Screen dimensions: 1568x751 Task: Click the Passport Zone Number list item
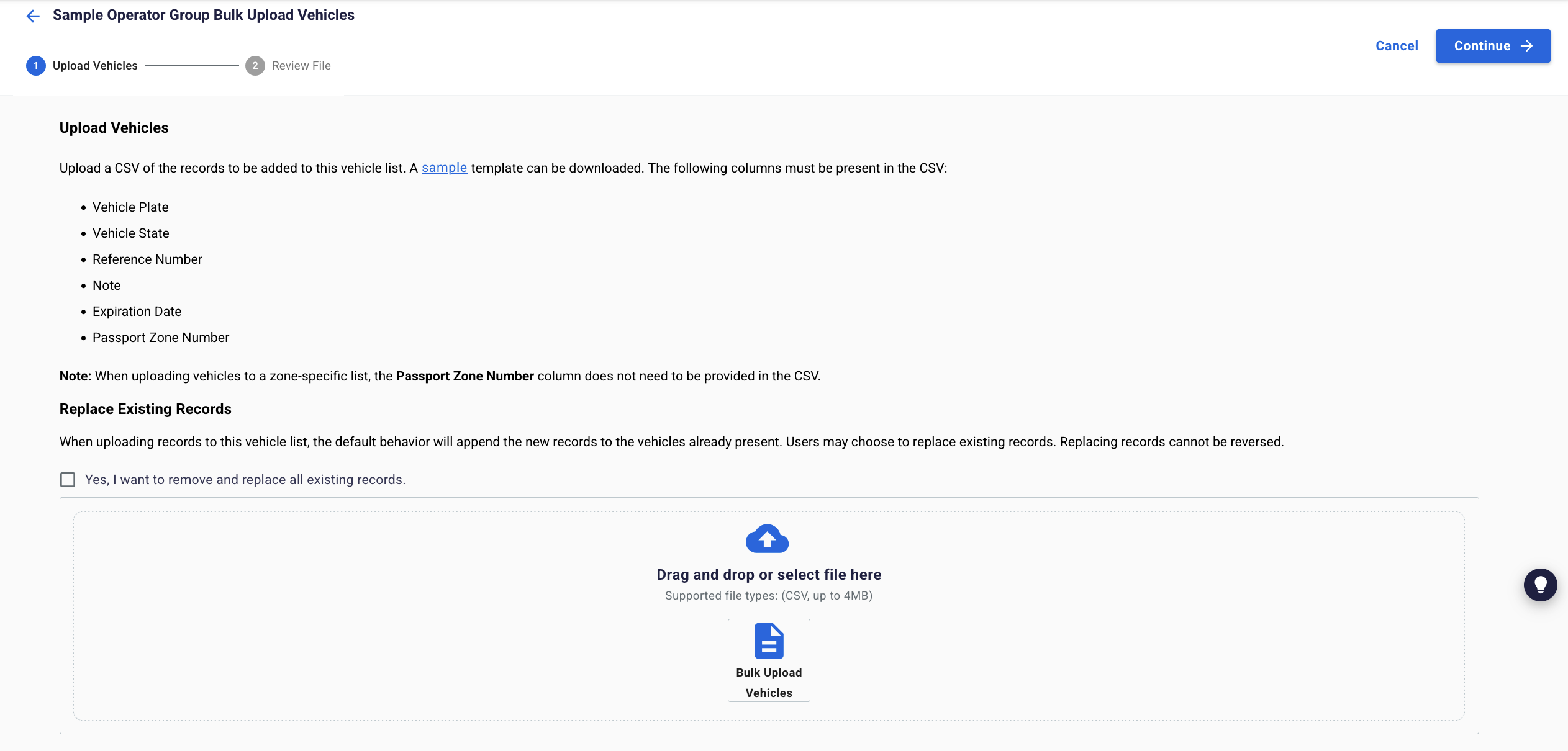[x=161, y=338]
